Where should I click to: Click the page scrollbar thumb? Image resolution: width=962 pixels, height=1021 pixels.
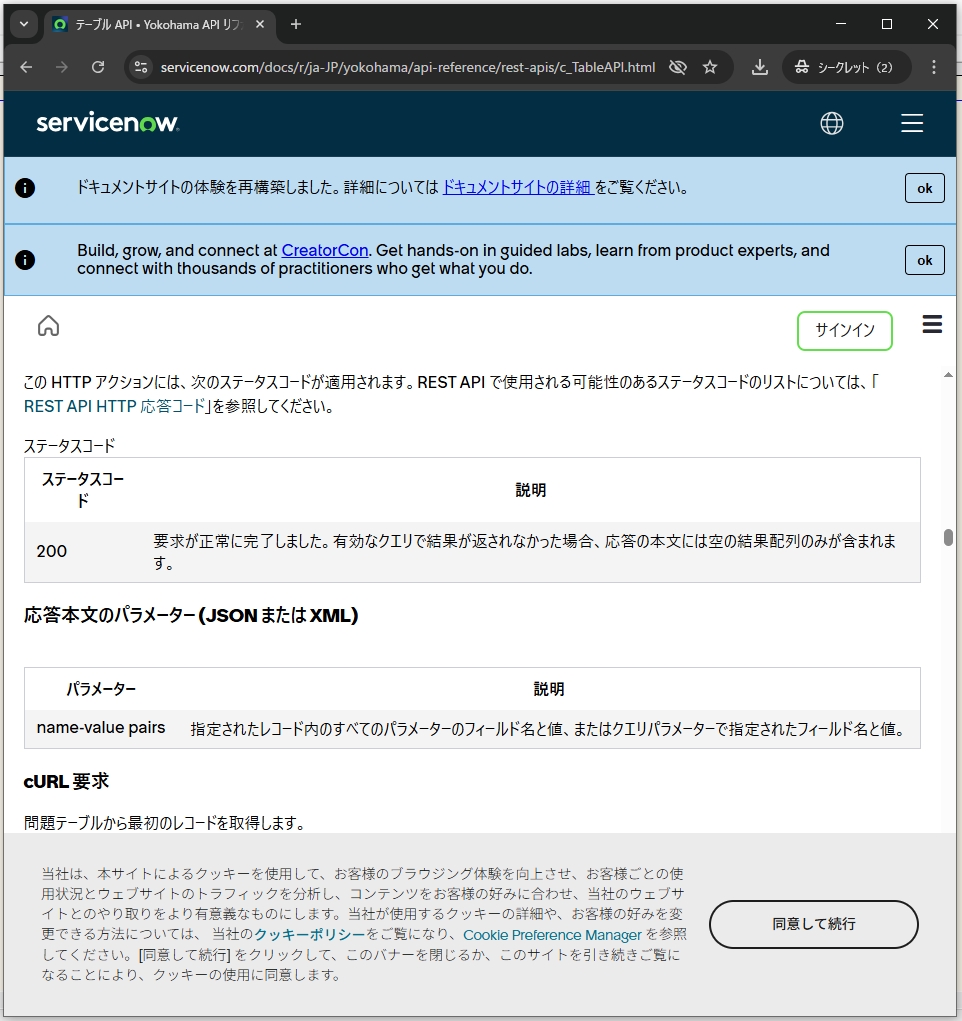point(948,538)
